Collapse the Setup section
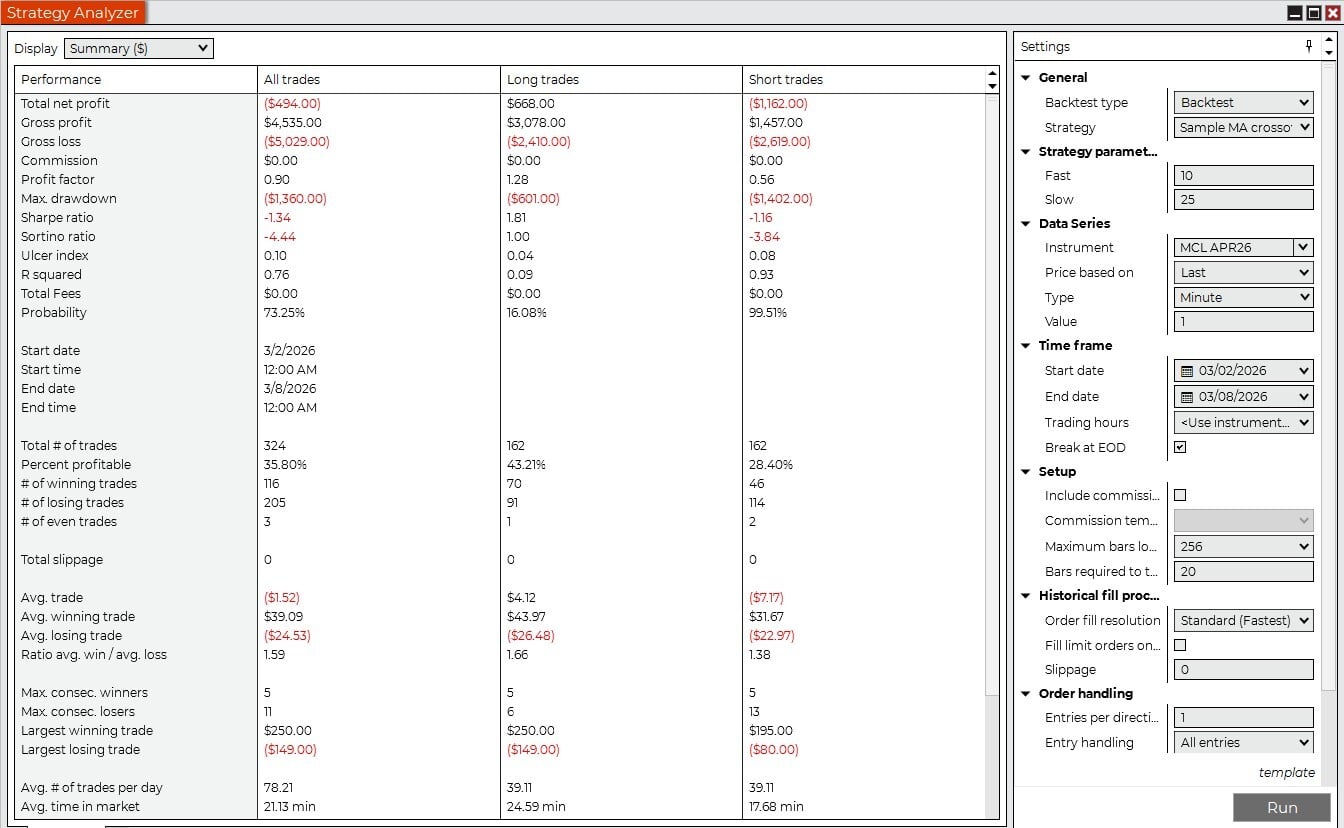 click(x=1026, y=472)
